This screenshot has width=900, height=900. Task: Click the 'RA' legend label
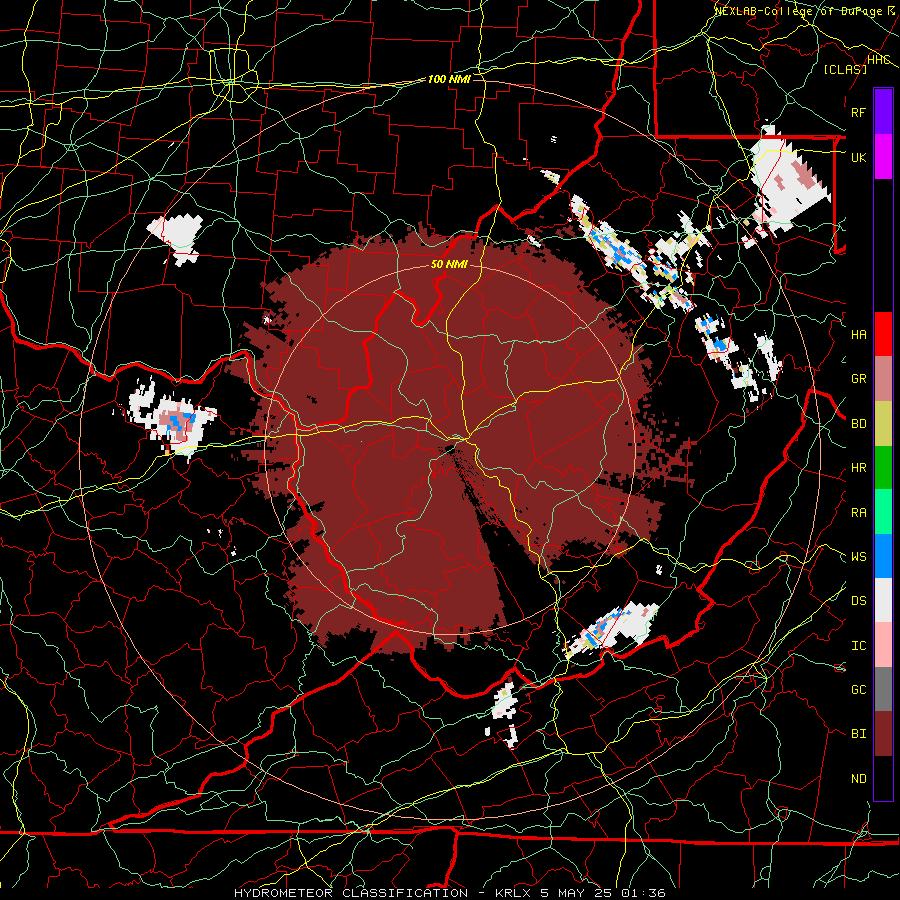point(858,513)
